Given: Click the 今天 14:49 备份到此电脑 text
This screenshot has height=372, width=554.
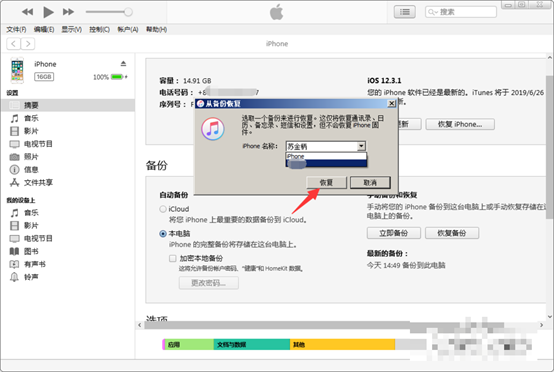Looking at the screenshot, I should coord(406,265).
